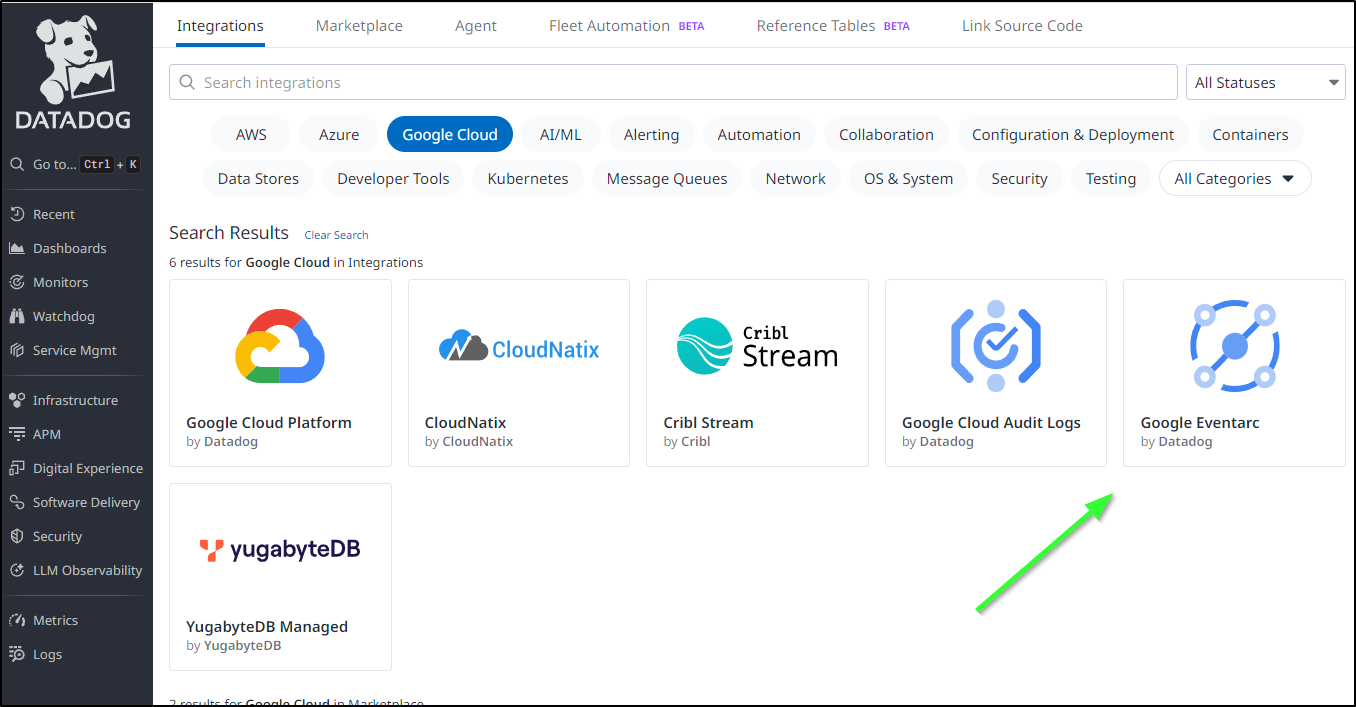Filter by the Security category pill
This screenshot has width=1356, height=707.
tap(1019, 178)
